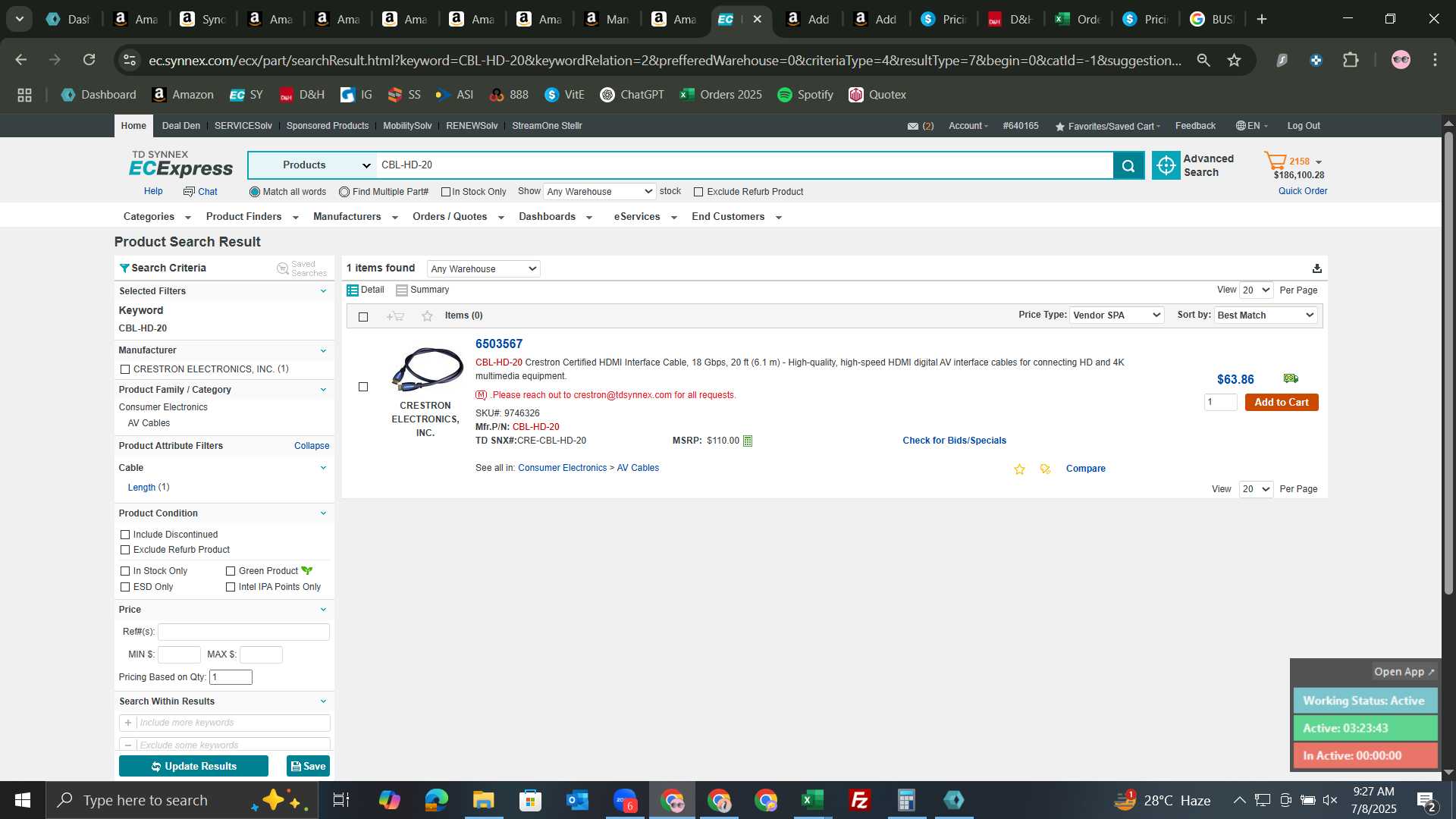Screen dimensions: 1456x819
Task: Open the Manufacturers menu
Action: [x=355, y=217]
